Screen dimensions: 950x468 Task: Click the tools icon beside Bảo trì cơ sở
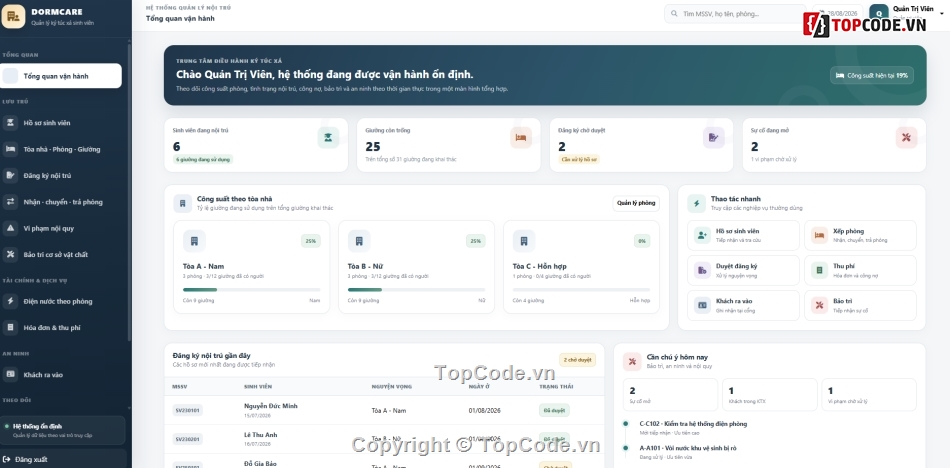(x=10, y=255)
